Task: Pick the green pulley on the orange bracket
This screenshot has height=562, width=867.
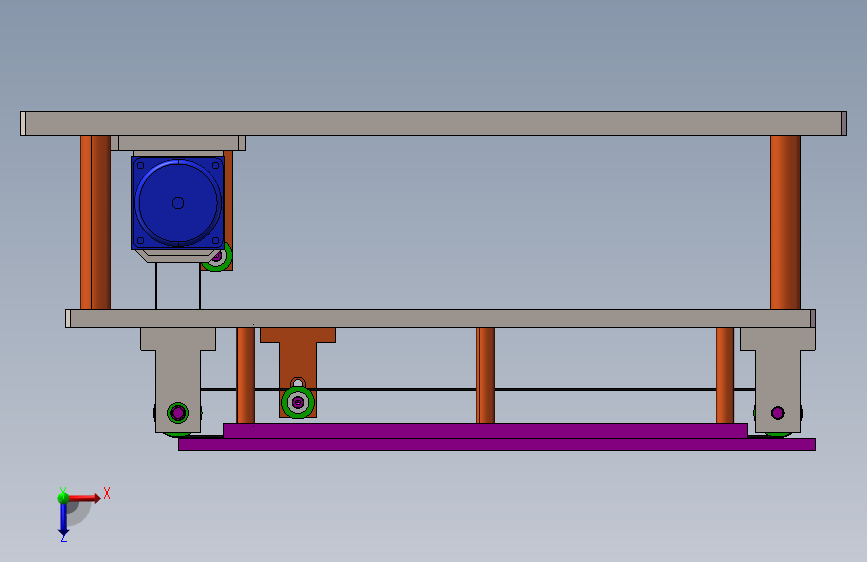Action: click(298, 403)
